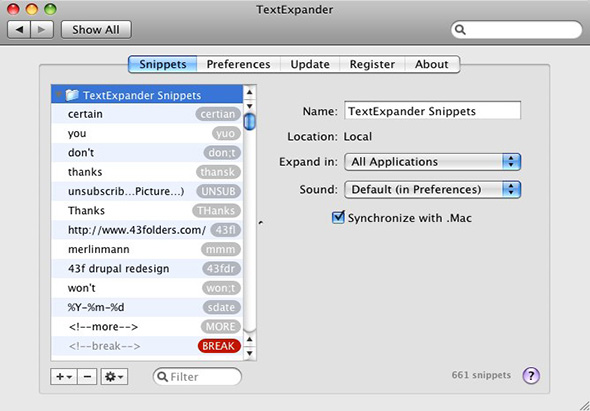
Task: Click the forward navigation arrow
Action: 42,30
